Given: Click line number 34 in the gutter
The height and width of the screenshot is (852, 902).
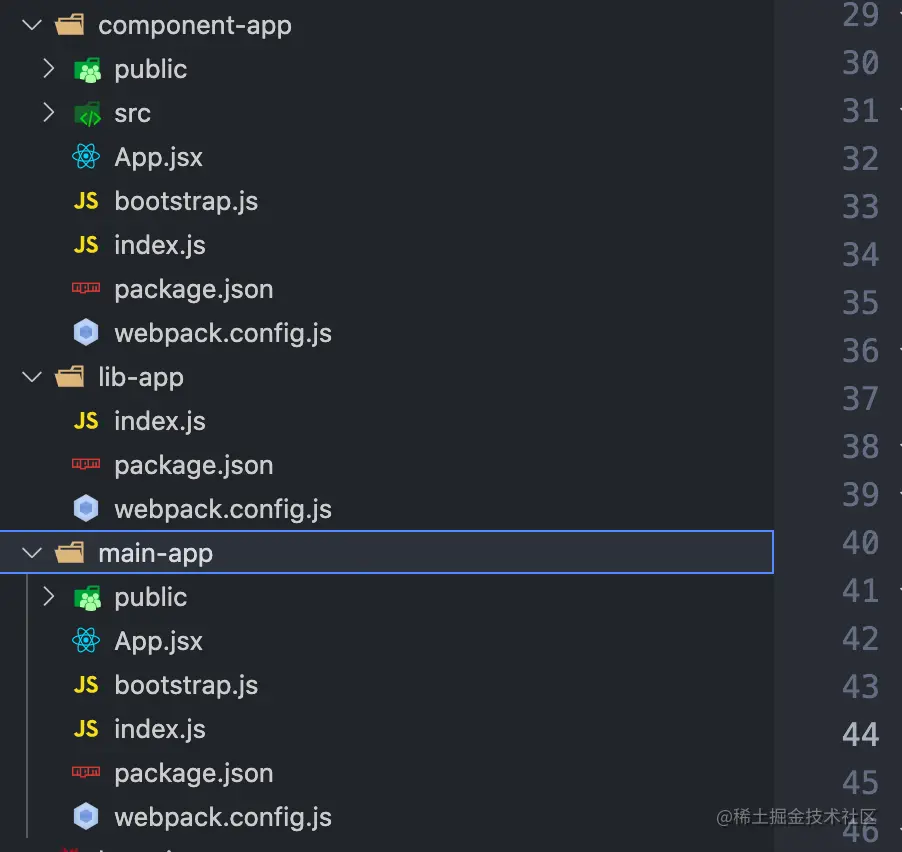Looking at the screenshot, I should (861, 254).
